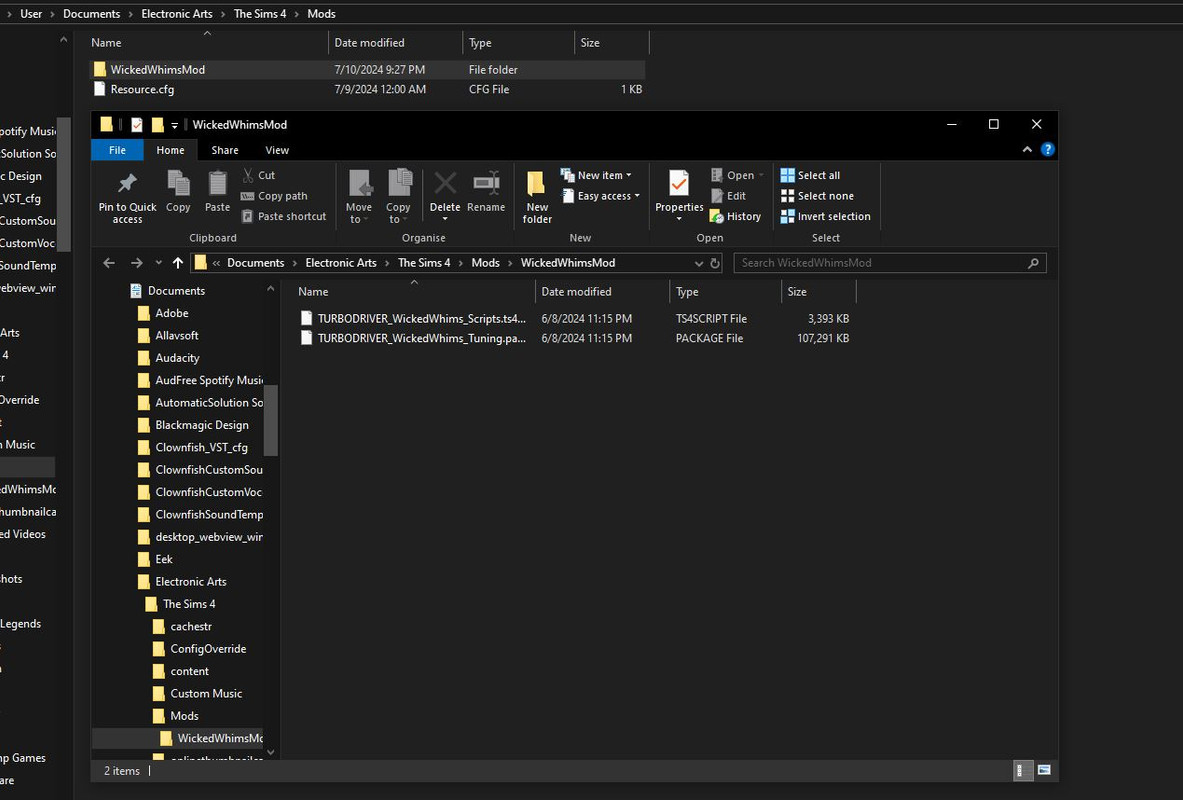Click the Properties quick access toolbar icon
The image size is (1183, 800).
[x=137, y=125]
